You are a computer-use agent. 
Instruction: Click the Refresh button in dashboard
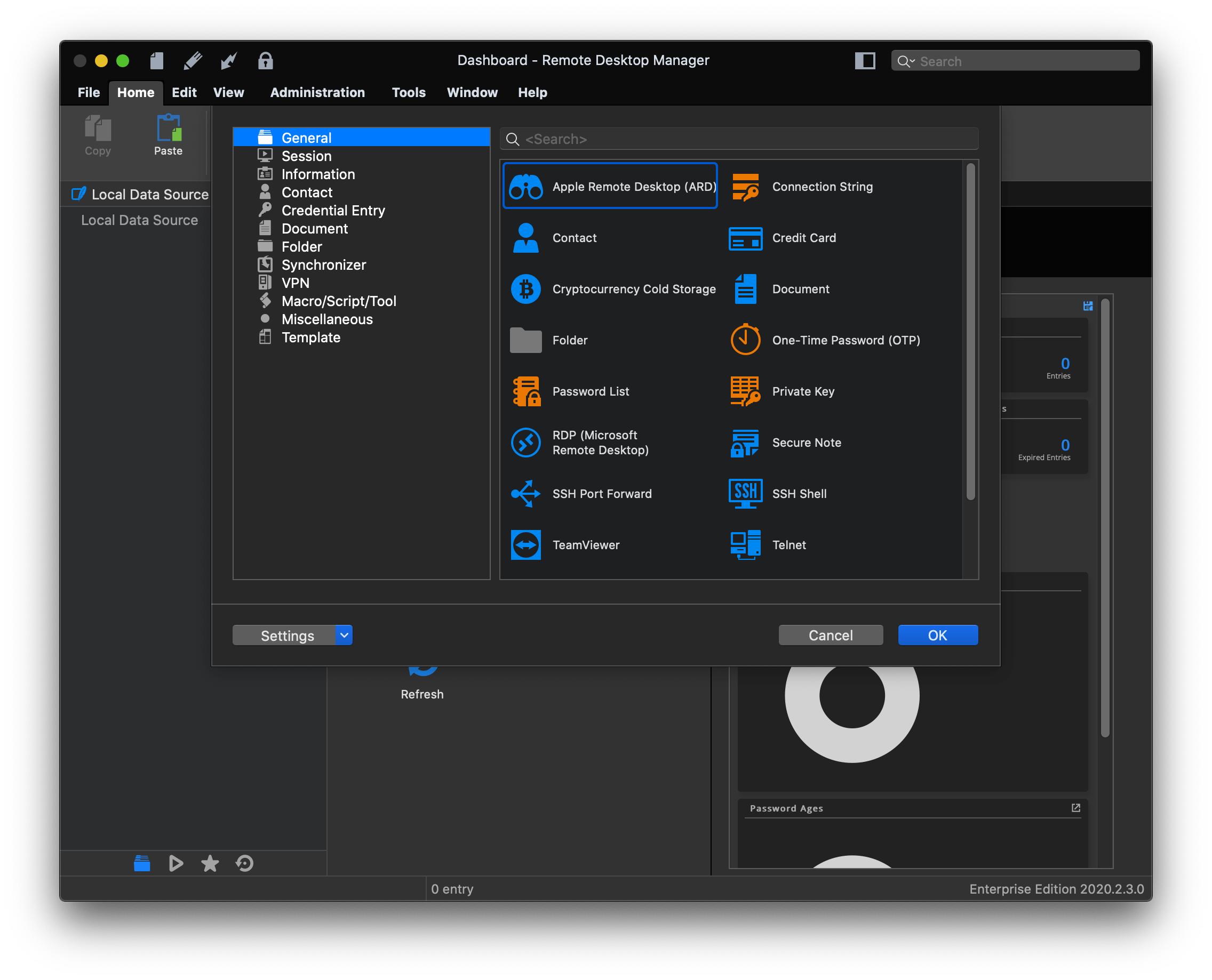point(422,684)
